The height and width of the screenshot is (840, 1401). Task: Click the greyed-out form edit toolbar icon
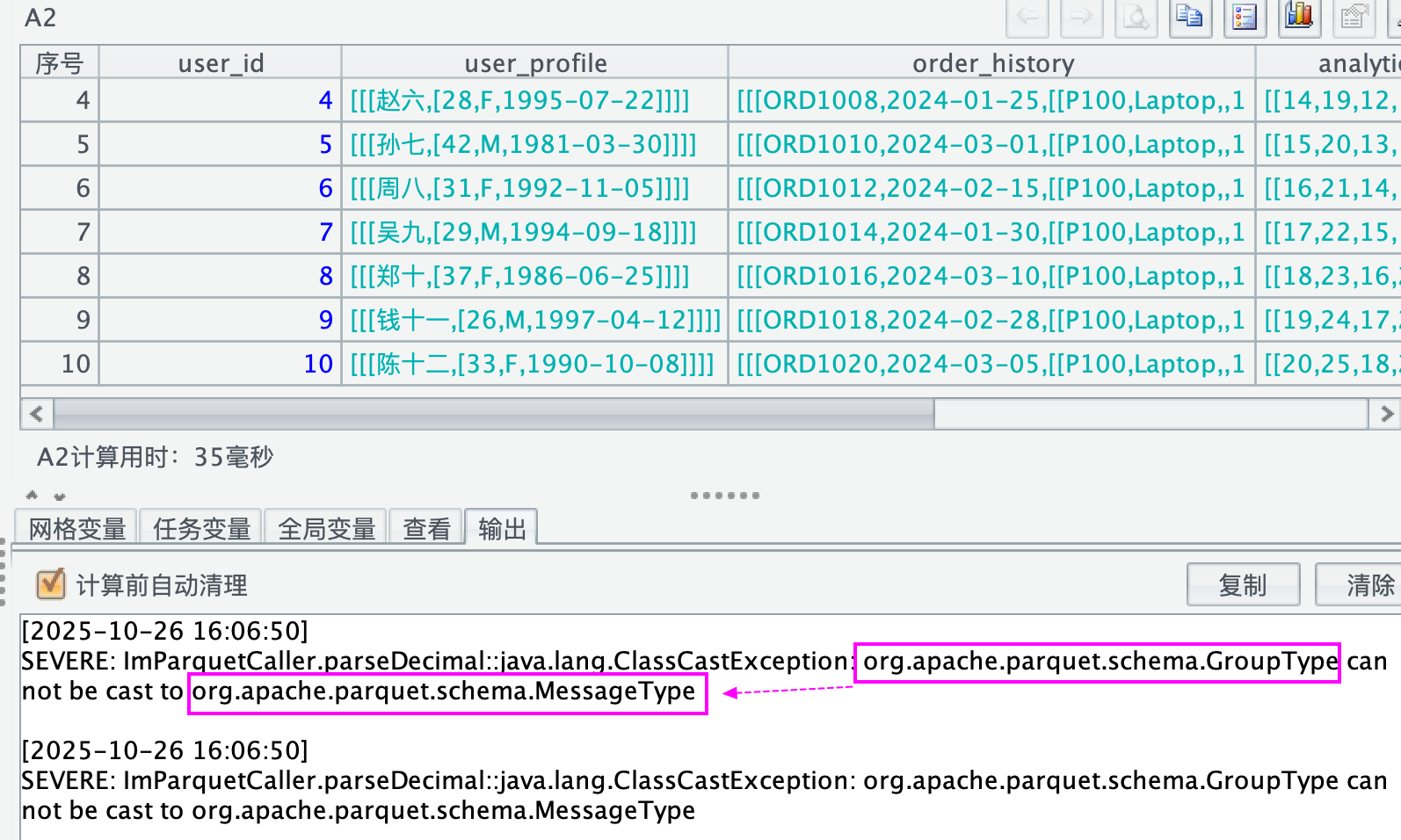pyautogui.click(x=1354, y=17)
